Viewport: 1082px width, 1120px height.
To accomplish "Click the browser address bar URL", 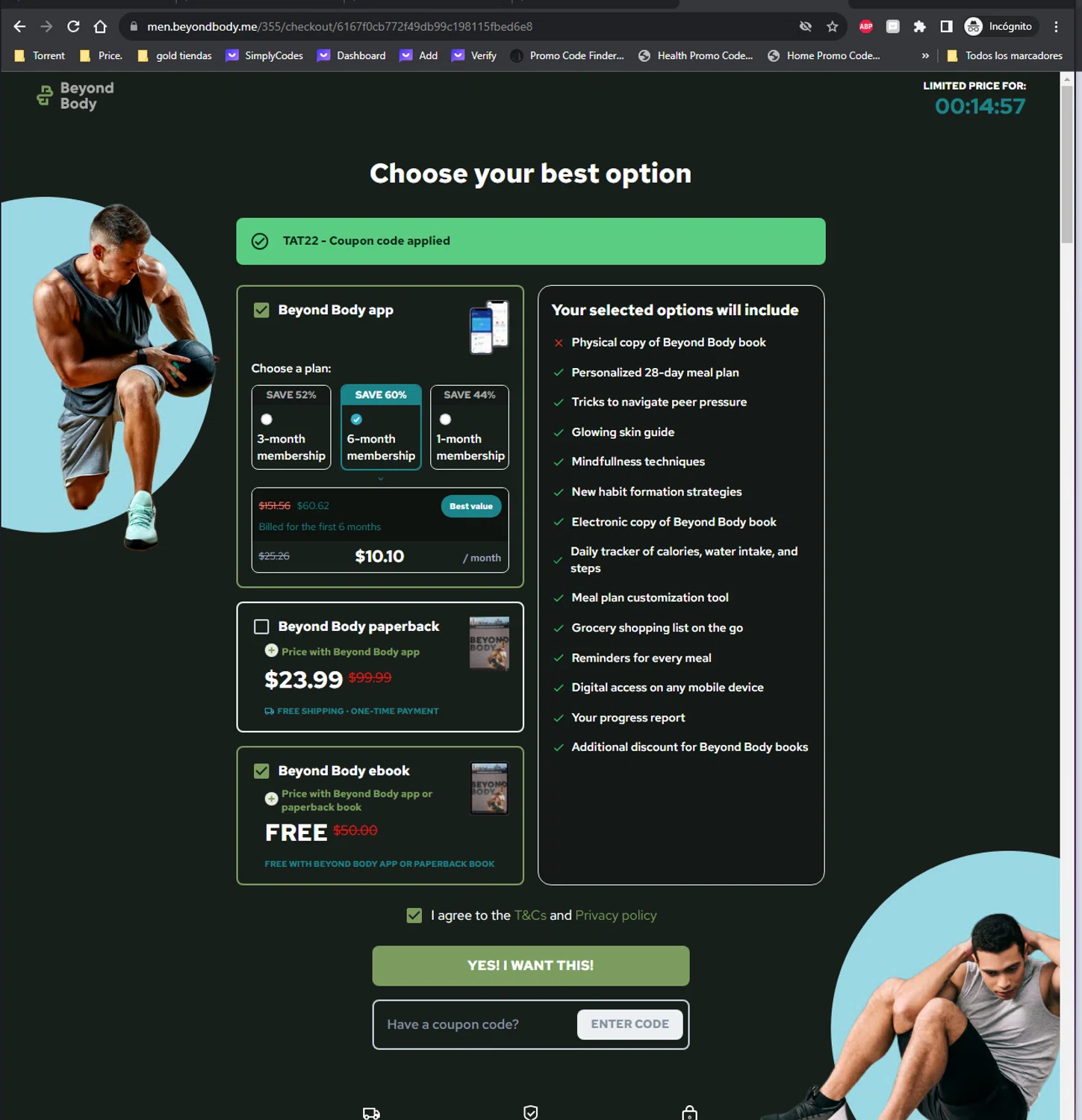I will click(x=340, y=27).
